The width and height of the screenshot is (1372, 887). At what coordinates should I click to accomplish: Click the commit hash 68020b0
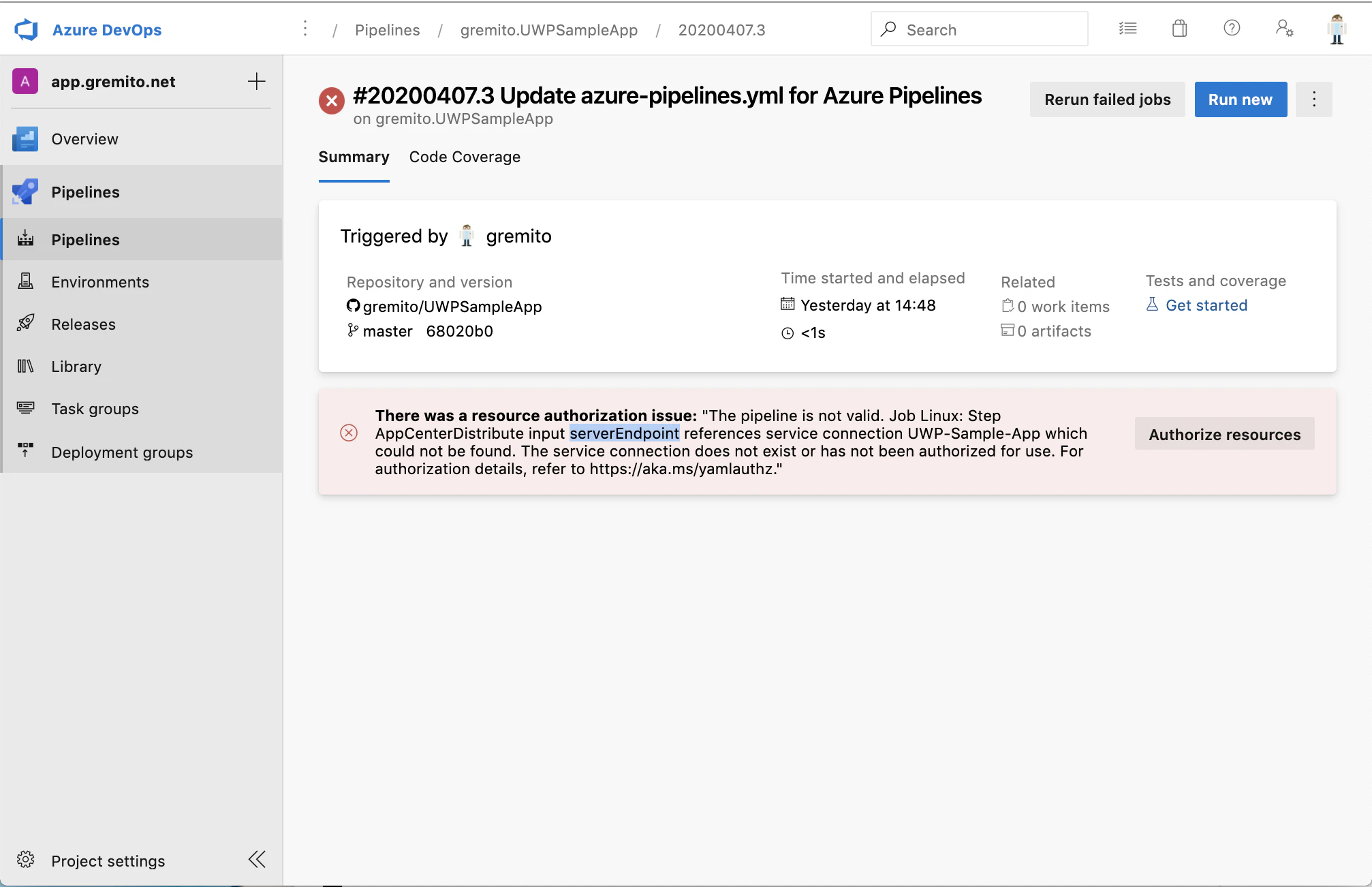pyautogui.click(x=460, y=331)
